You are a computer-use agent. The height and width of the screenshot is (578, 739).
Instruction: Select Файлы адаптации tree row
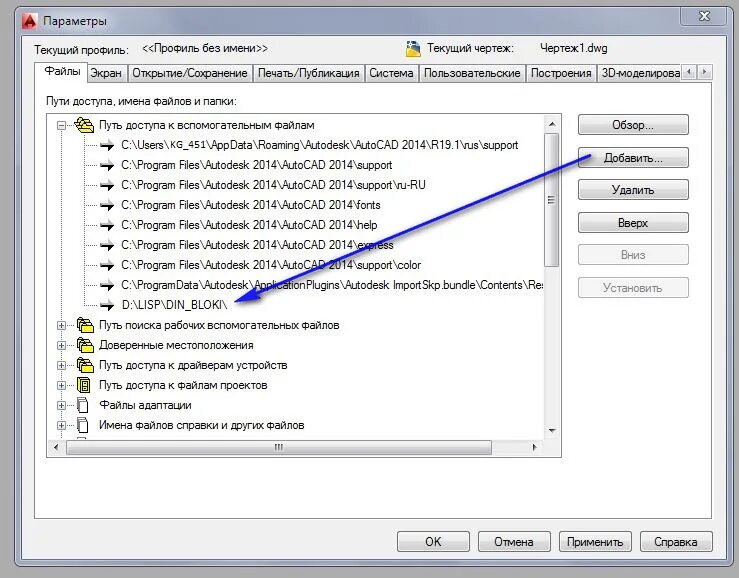(x=145, y=405)
